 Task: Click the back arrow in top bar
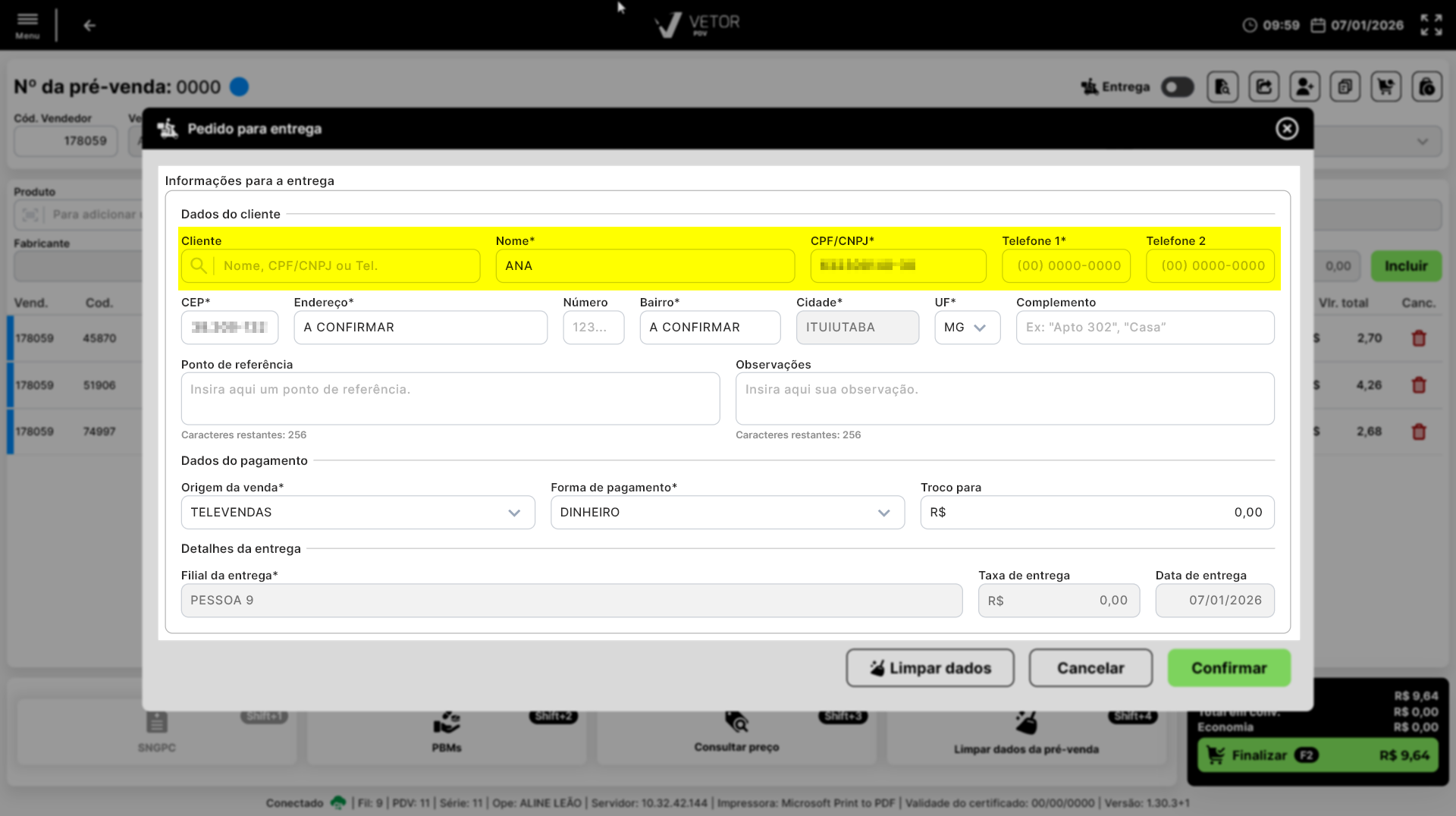pyautogui.click(x=89, y=26)
